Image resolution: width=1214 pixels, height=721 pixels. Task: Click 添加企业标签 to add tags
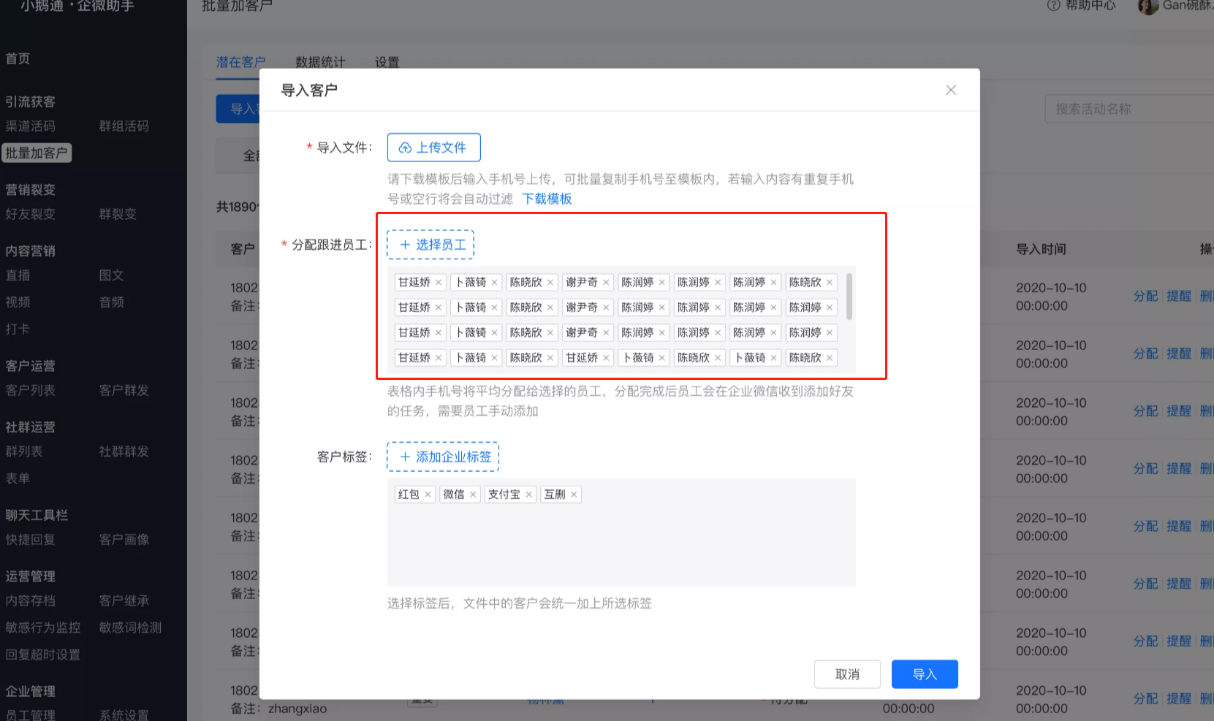tap(443, 457)
